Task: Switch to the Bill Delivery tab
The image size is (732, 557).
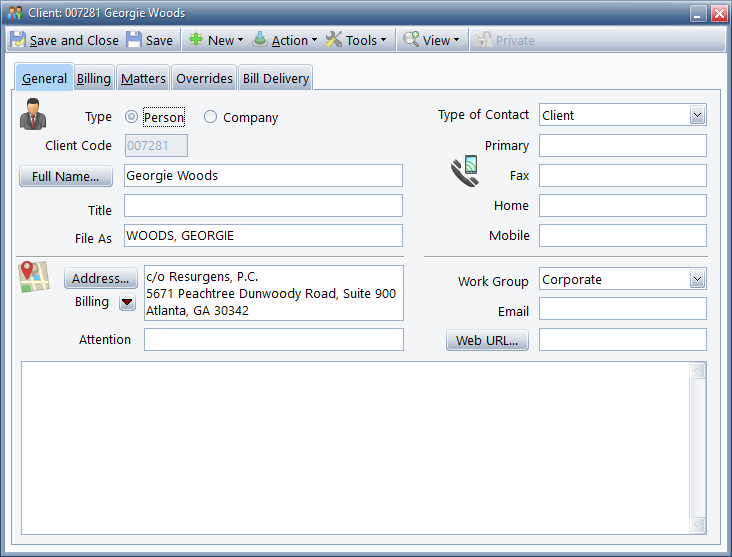Action: (275, 79)
